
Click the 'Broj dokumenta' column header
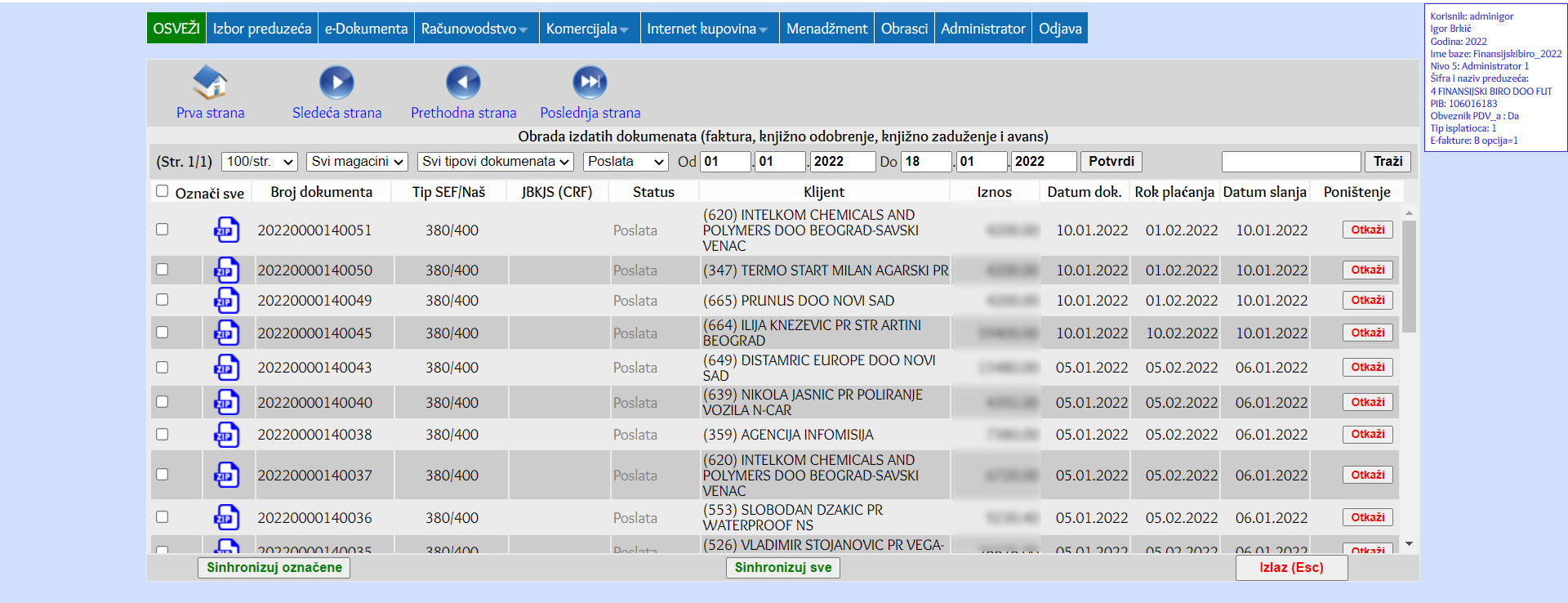[321, 192]
